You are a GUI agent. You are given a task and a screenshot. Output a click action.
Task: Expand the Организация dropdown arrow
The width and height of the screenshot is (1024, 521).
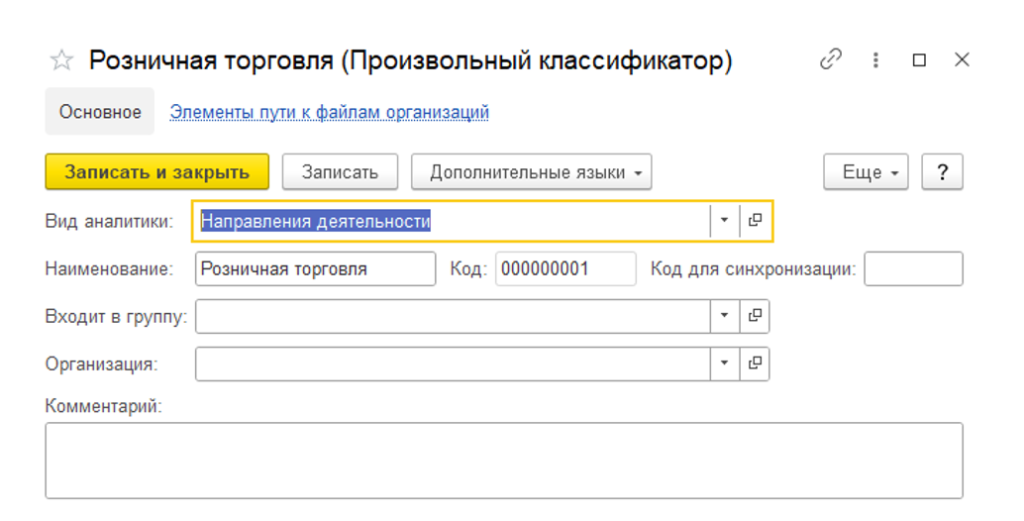[x=724, y=364]
